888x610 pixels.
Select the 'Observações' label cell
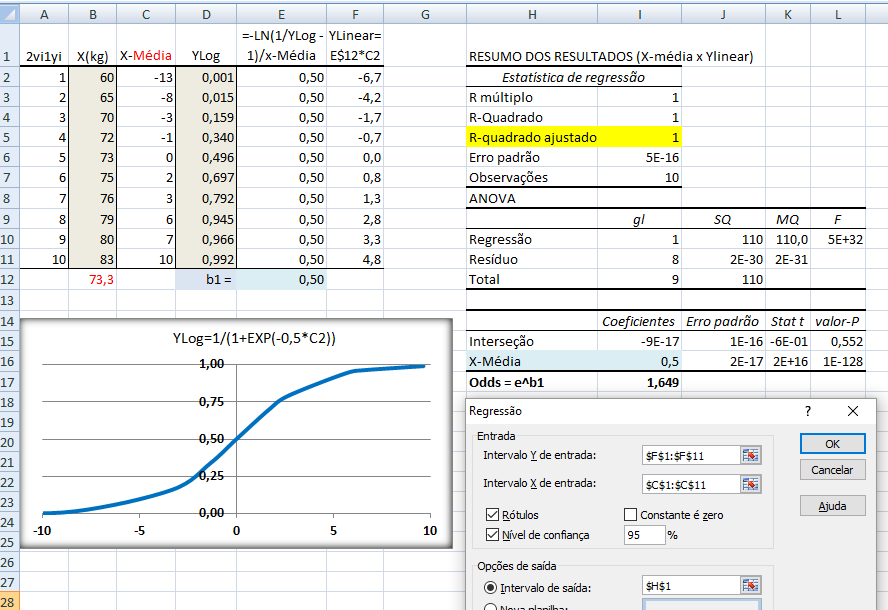click(532, 177)
